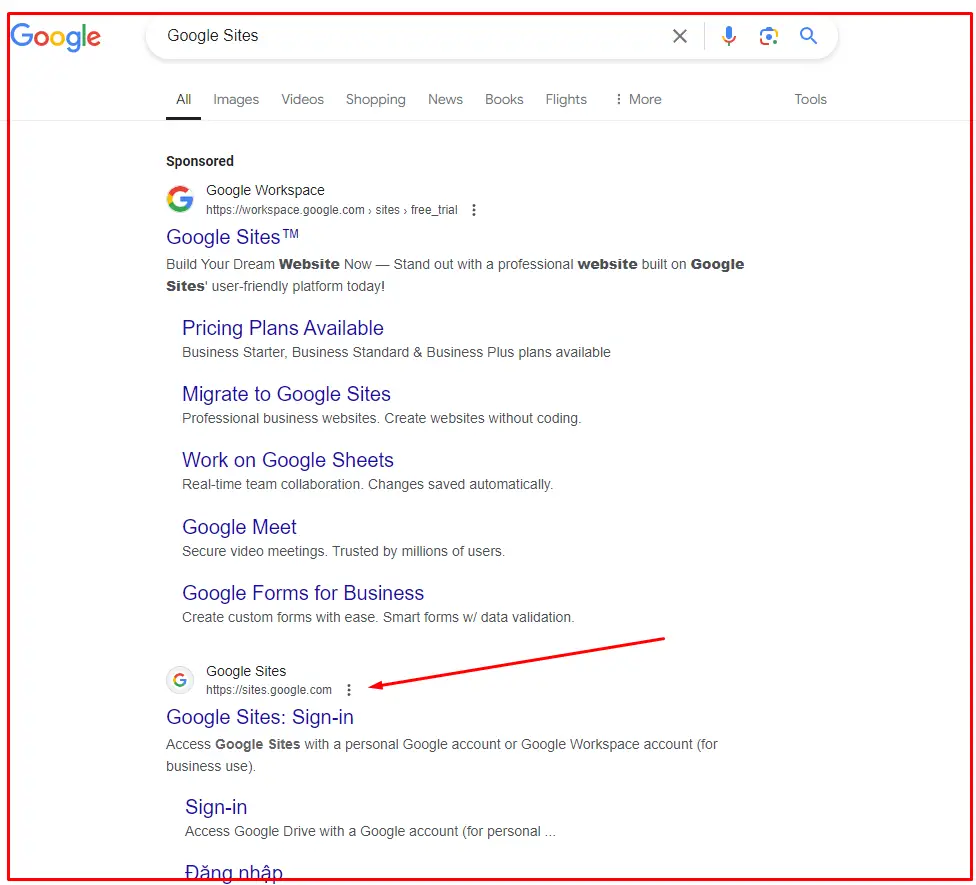Screen dimensions: 976x885
Task: Click the workspace.google.com sites free_trial URL
Action: pyautogui.click(x=332, y=210)
